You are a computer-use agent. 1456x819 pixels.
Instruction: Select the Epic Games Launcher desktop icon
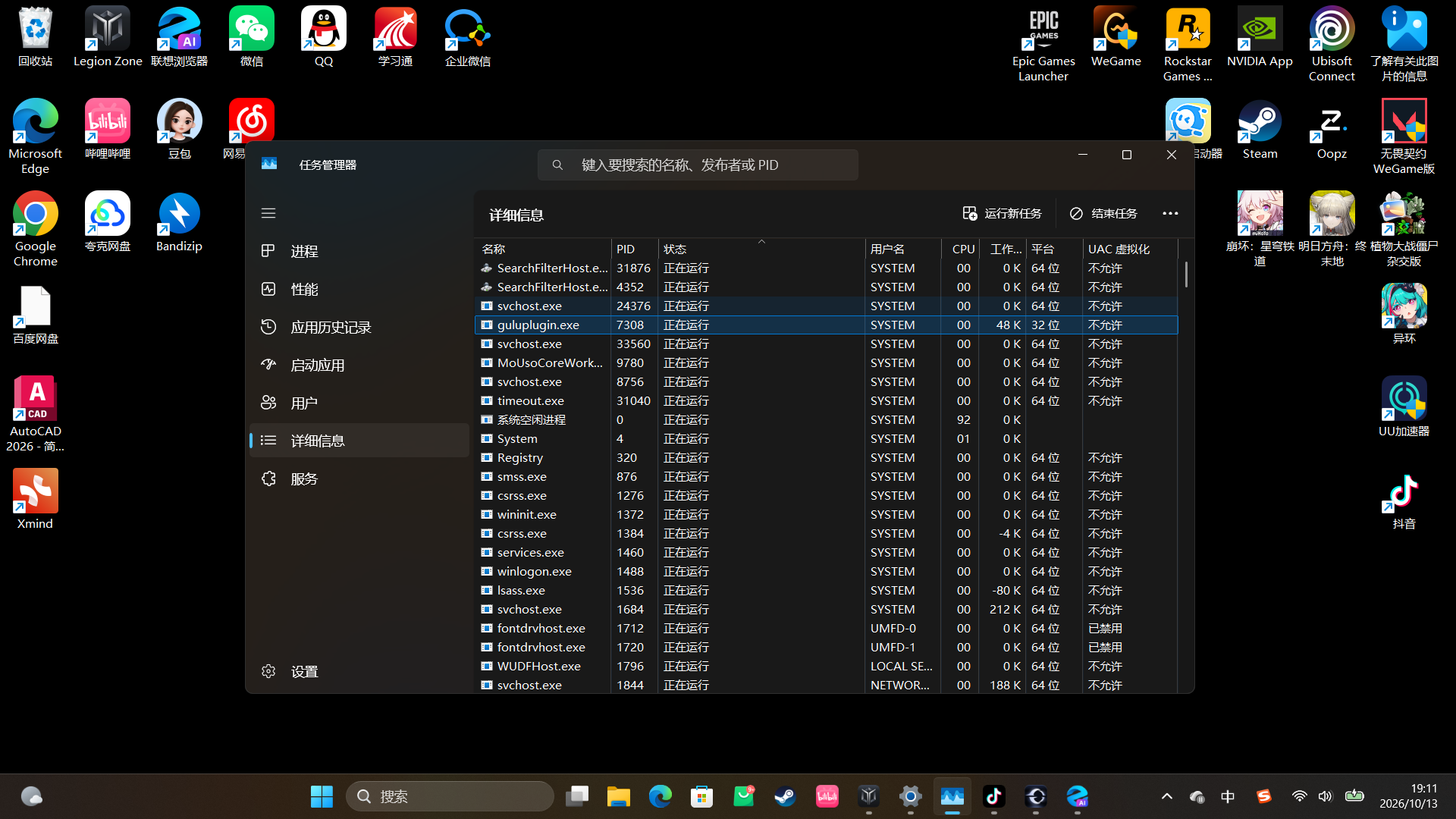pos(1043,44)
